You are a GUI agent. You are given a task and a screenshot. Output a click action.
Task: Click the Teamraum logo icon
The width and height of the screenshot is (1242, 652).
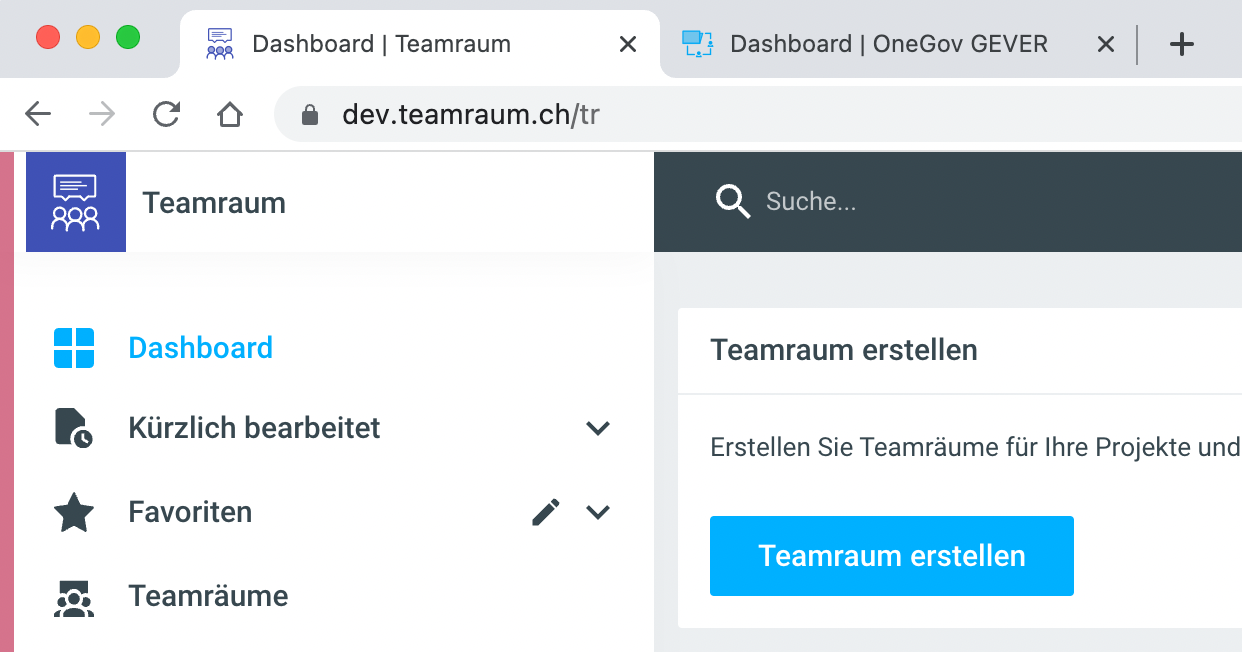(76, 202)
